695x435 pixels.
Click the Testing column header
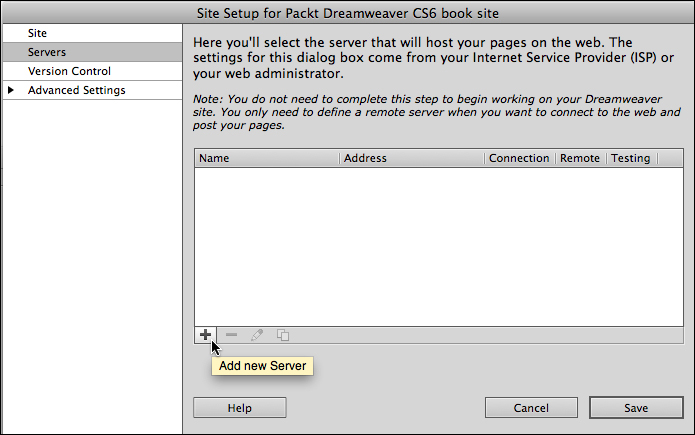coord(630,158)
